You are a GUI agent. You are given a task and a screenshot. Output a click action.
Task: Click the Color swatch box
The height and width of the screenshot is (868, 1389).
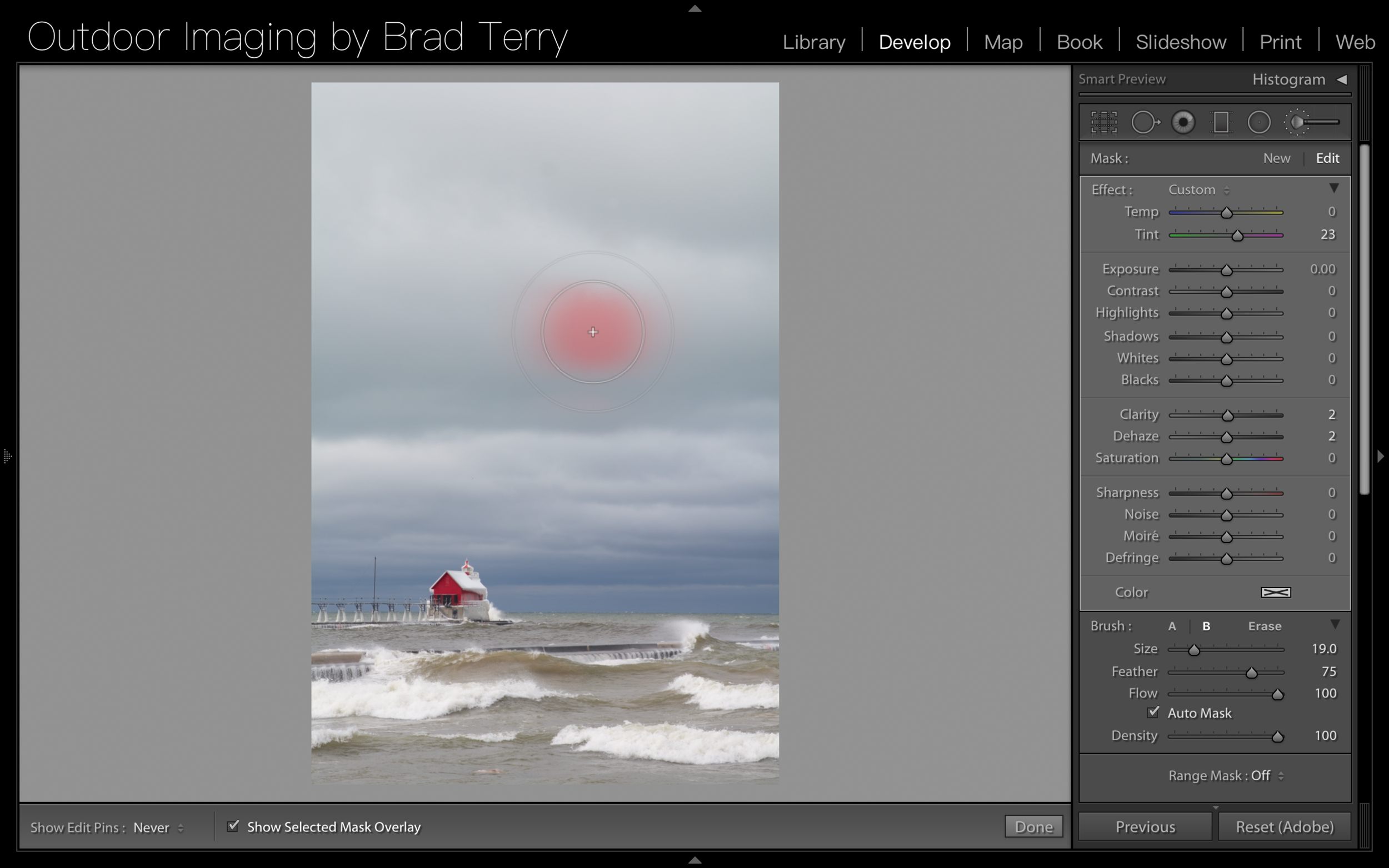point(1275,593)
